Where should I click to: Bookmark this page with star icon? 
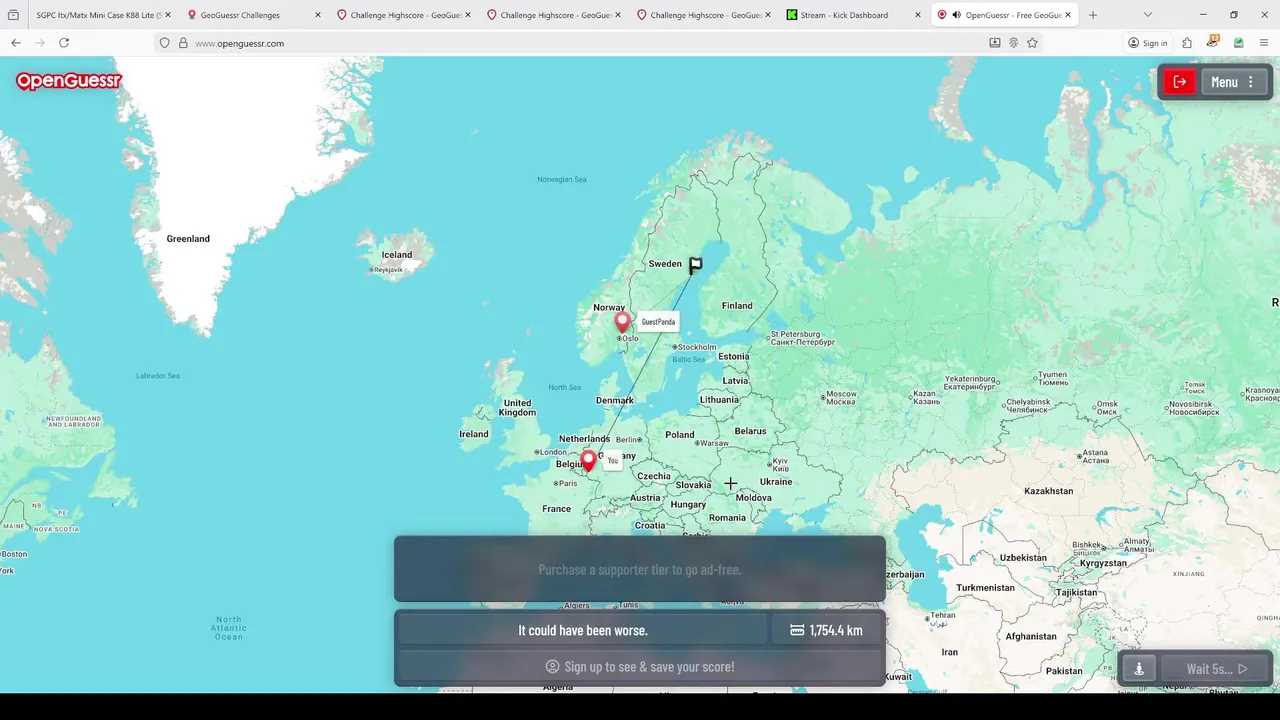coord(1032,43)
